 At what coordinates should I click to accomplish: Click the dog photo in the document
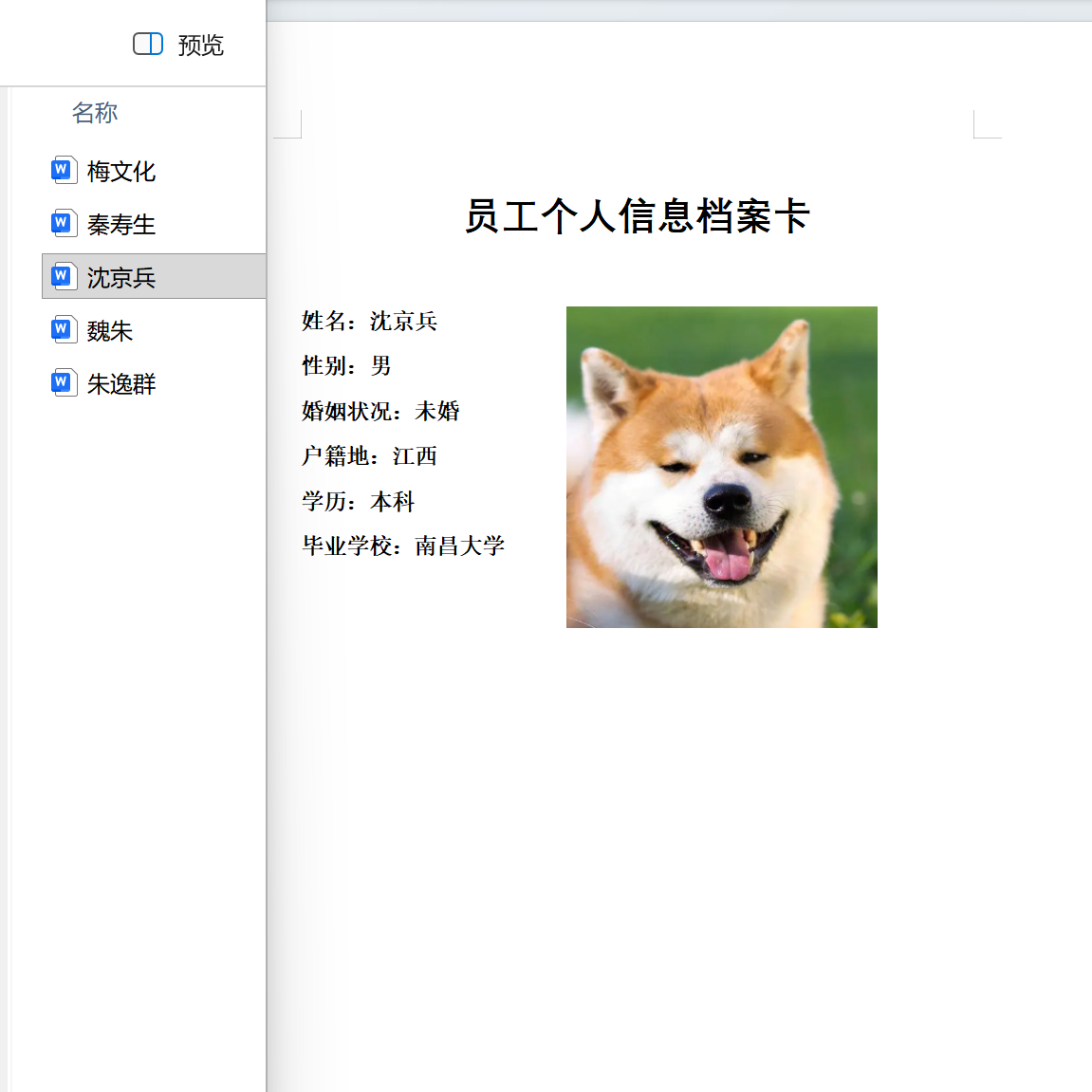tap(721, 468)
